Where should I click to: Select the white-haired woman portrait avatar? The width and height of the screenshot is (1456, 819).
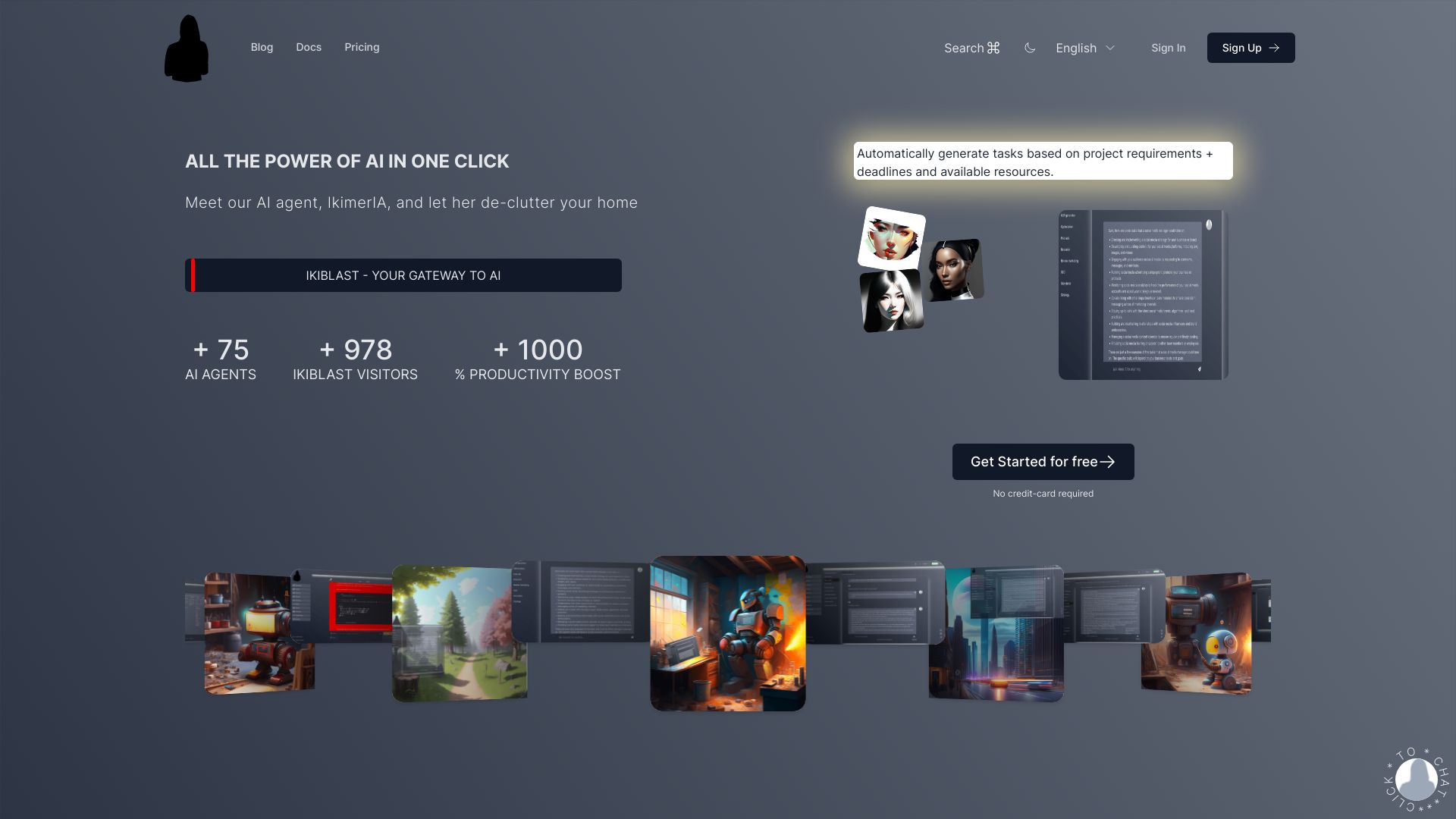point(891,301)
